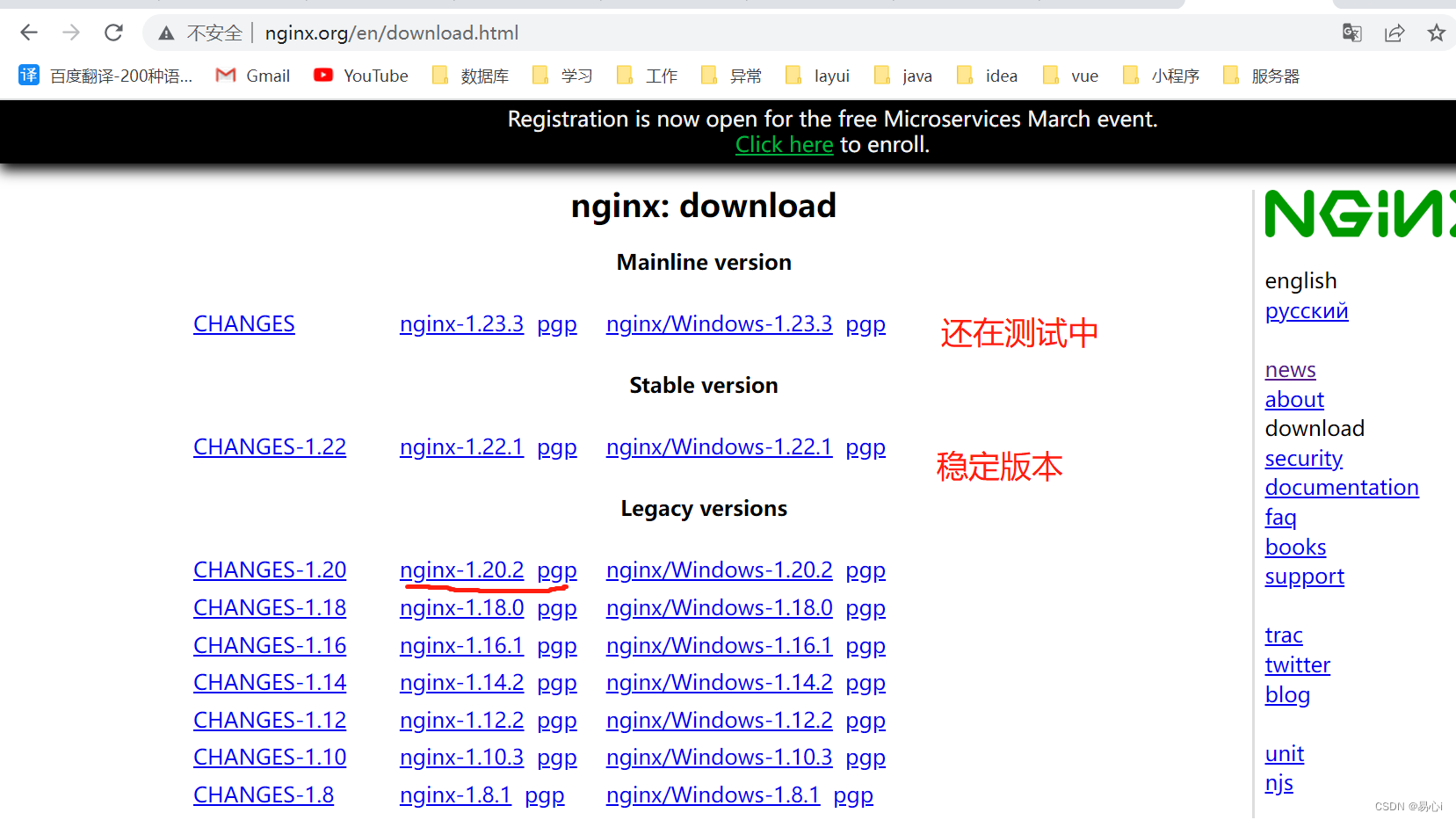
Task: Open CHANGES-1.20 link
Action: pos(270,570)
